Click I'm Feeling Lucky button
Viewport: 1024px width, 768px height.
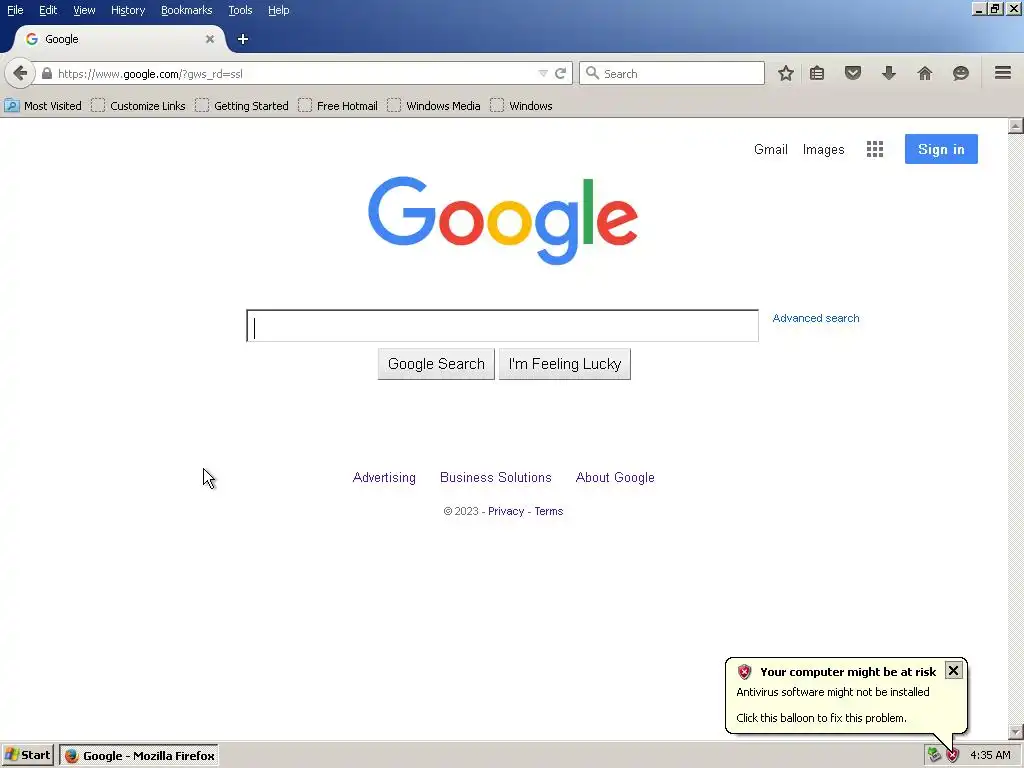(x=565, y=364)
